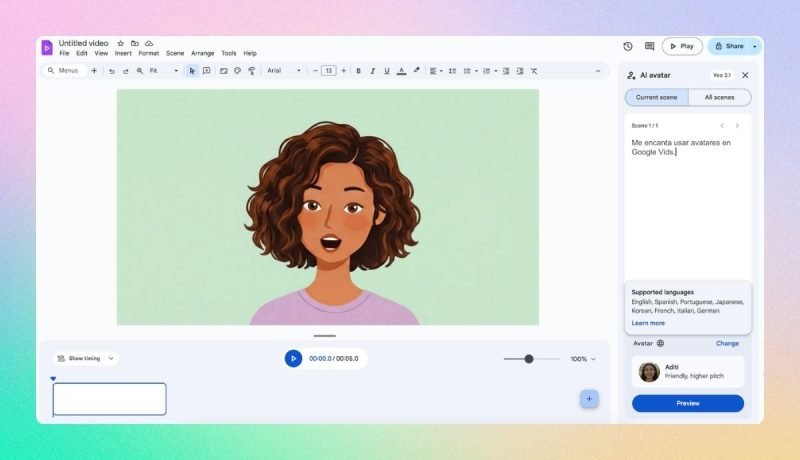Switch to the Current scene tab

tap(657, 97)
